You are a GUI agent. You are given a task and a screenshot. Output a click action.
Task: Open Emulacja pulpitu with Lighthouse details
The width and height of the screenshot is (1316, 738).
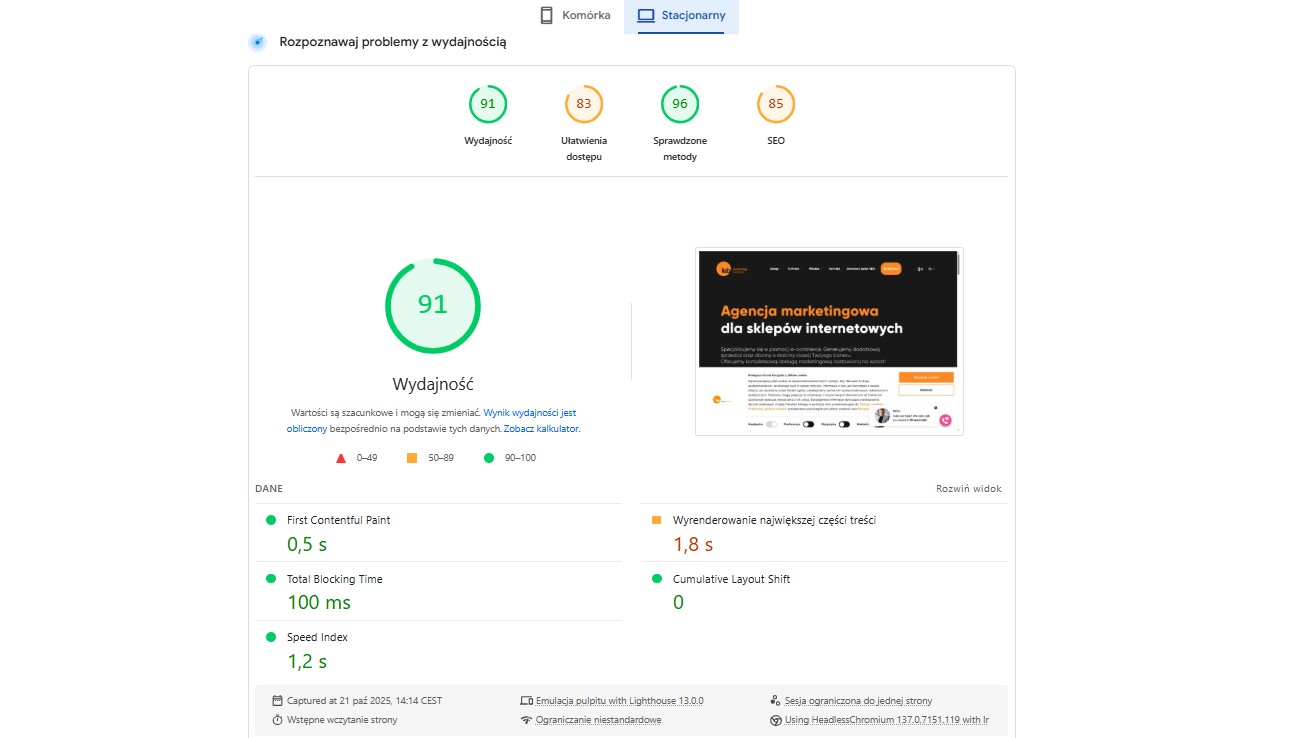tap(619, 701)
